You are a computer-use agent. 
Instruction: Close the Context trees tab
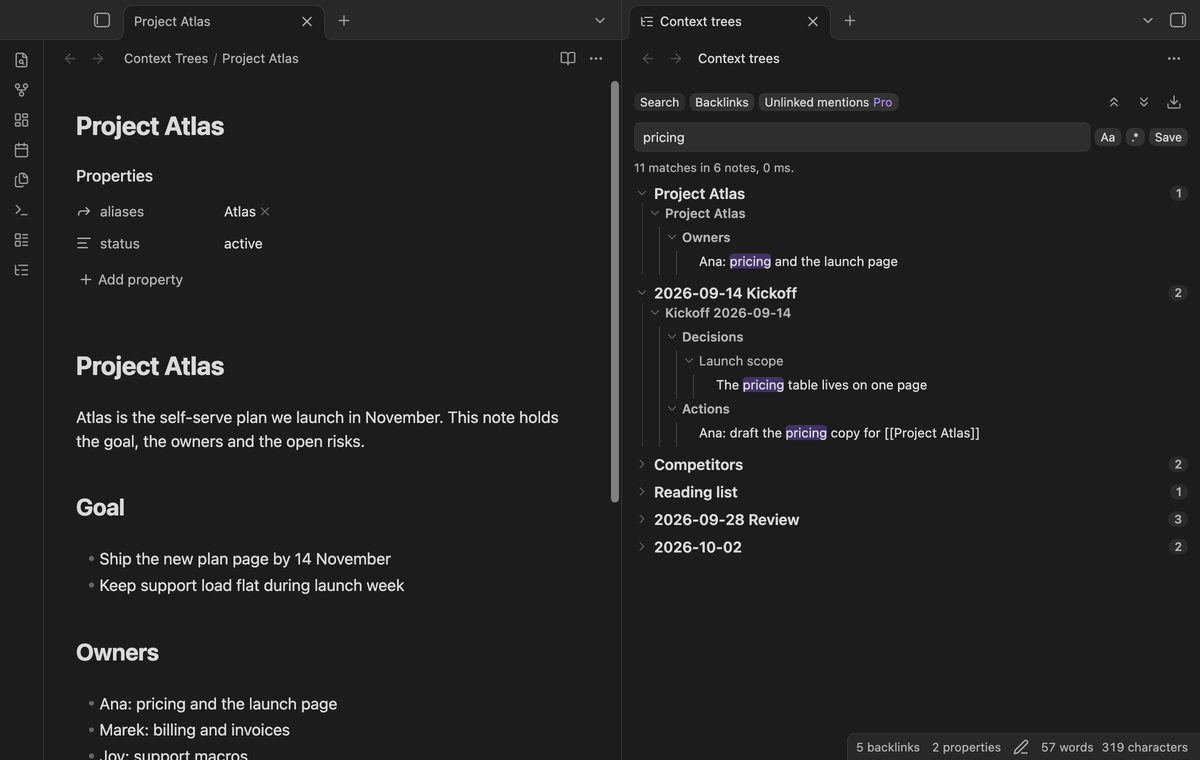[813, 21]
